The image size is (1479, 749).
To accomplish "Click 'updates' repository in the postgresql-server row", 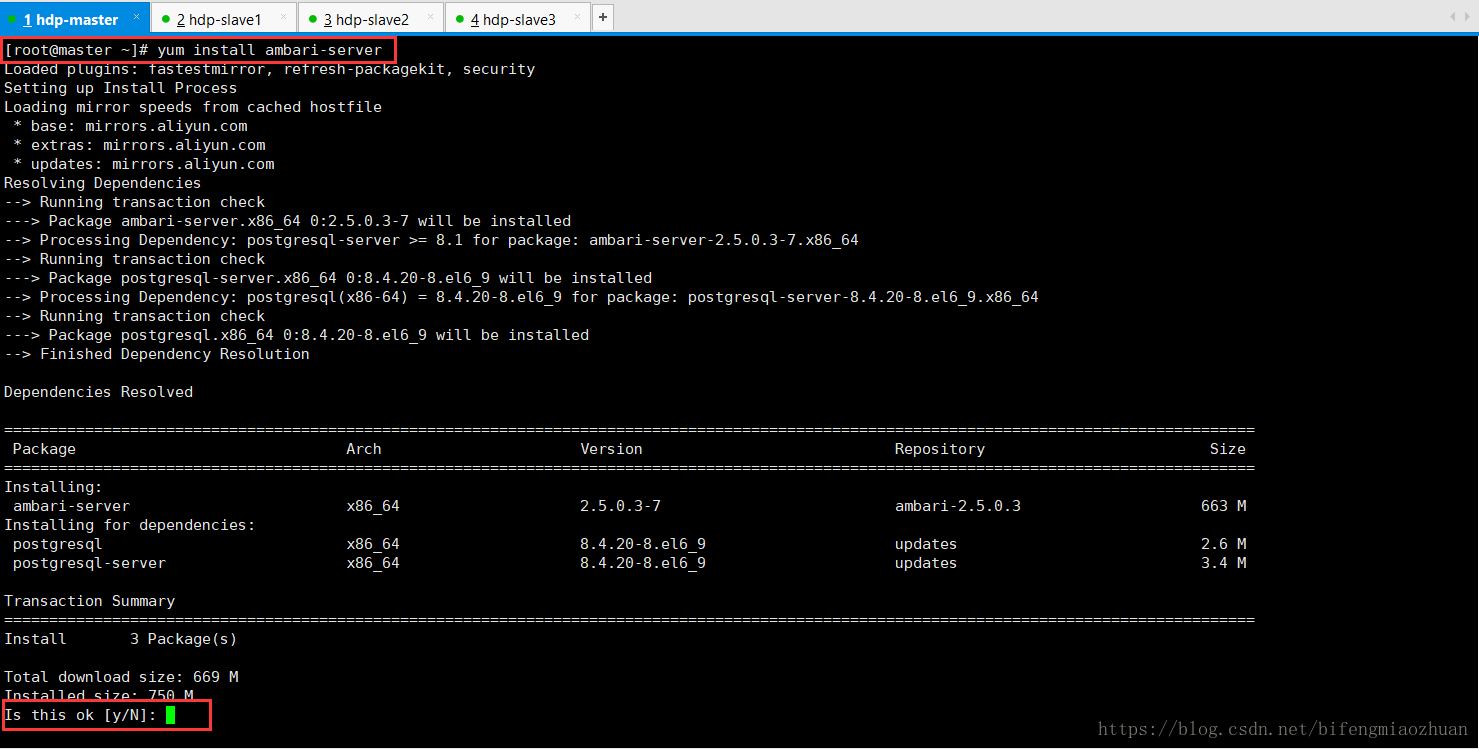I will tap(926, 563).
